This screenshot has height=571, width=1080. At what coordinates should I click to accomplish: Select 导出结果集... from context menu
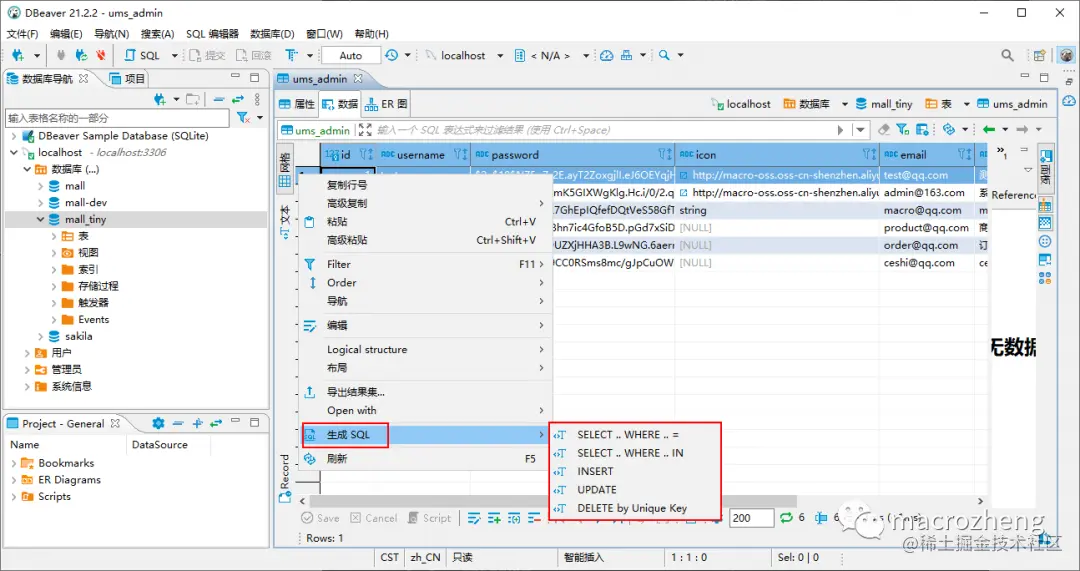[425, 392]
